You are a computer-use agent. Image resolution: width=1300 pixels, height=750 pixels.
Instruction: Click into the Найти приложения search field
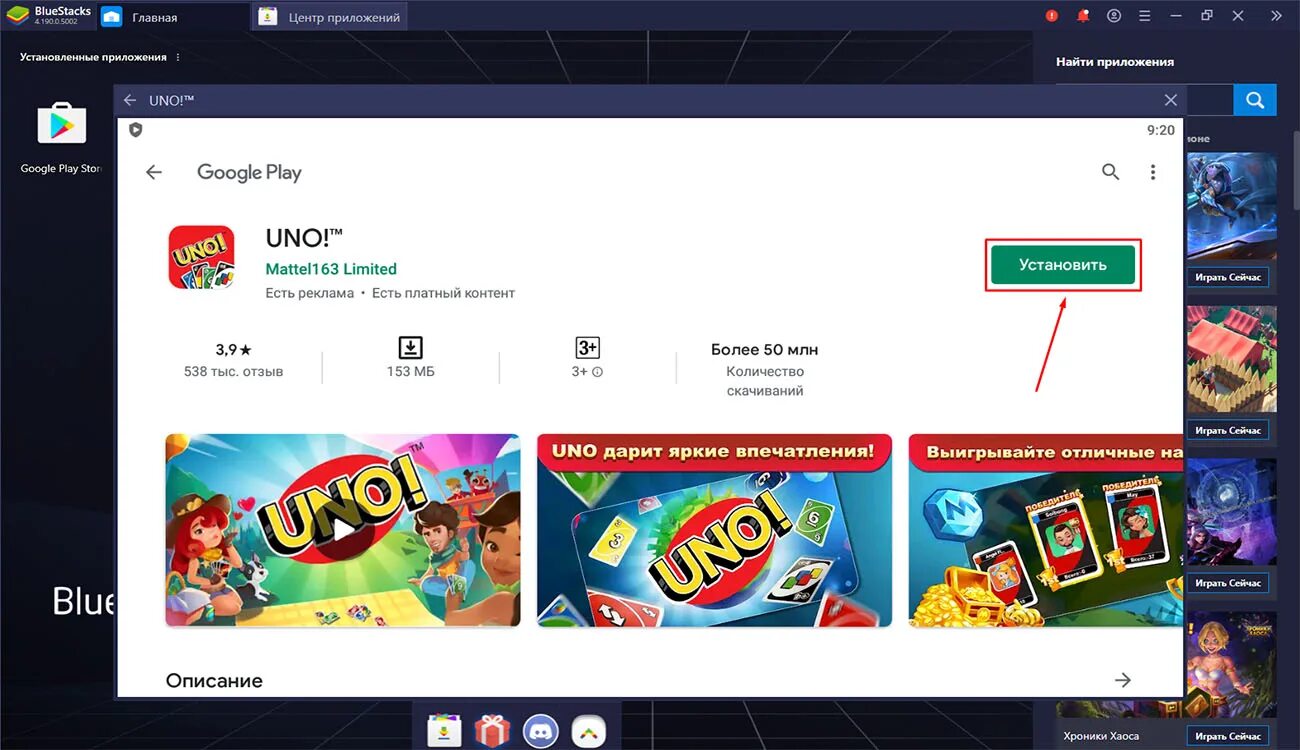1208,100
